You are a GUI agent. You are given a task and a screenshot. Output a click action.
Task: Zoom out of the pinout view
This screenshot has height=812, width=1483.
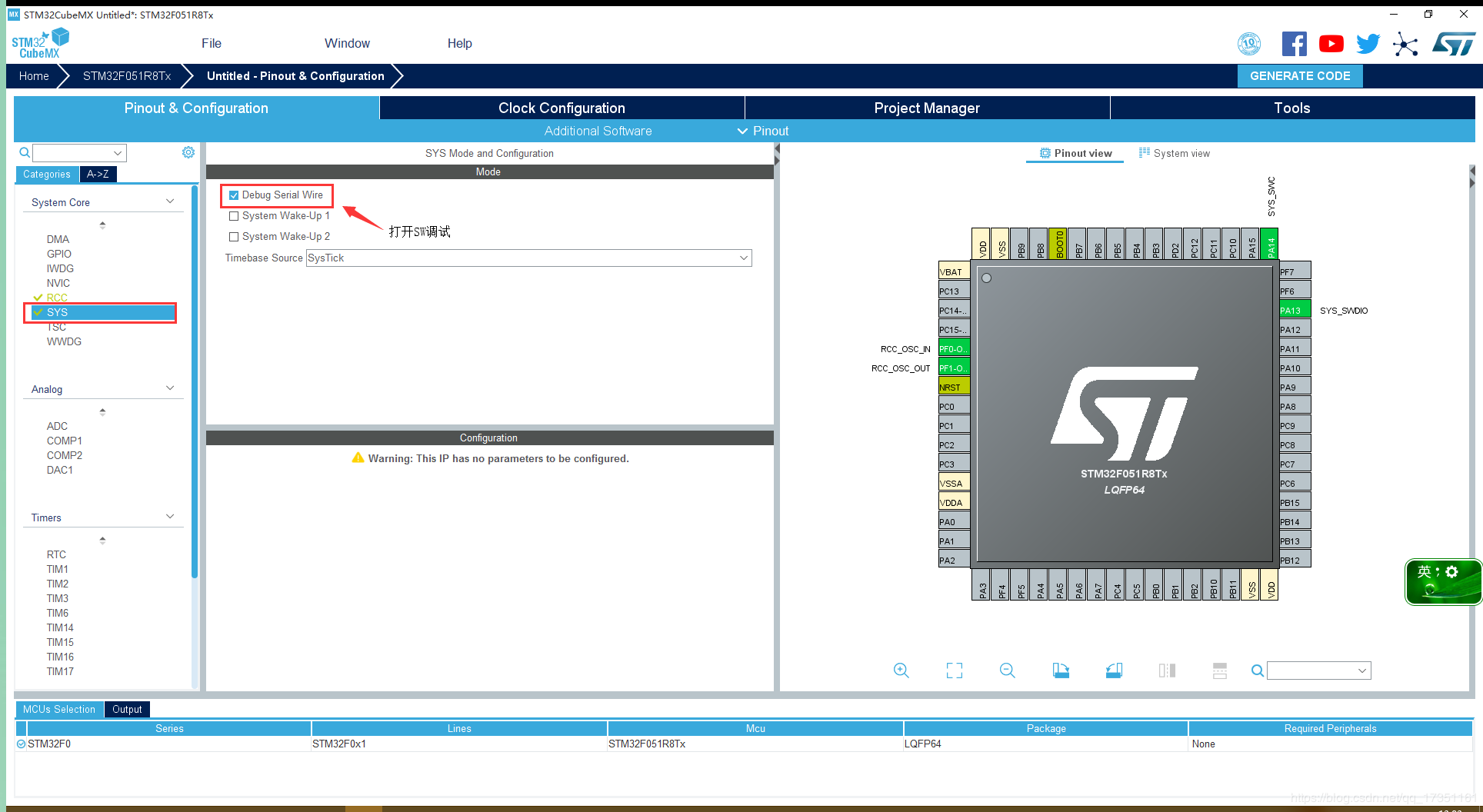(x=1007, y=670)
